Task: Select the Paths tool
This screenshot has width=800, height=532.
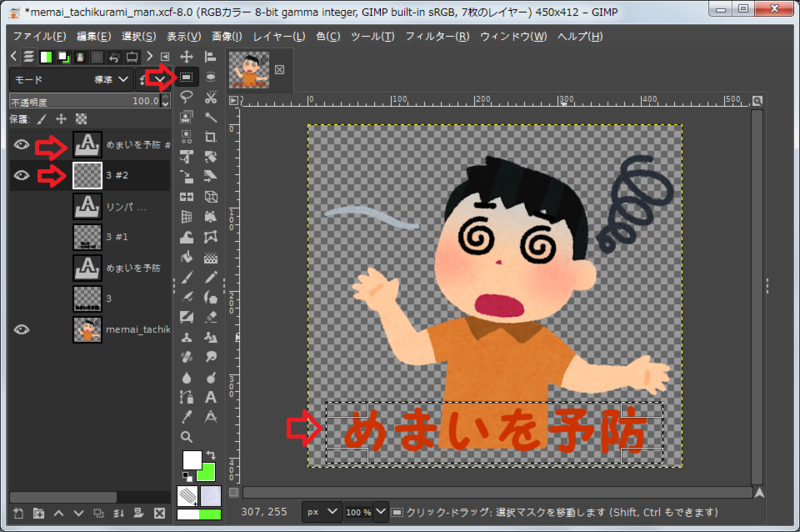Action: pos(187,397)
